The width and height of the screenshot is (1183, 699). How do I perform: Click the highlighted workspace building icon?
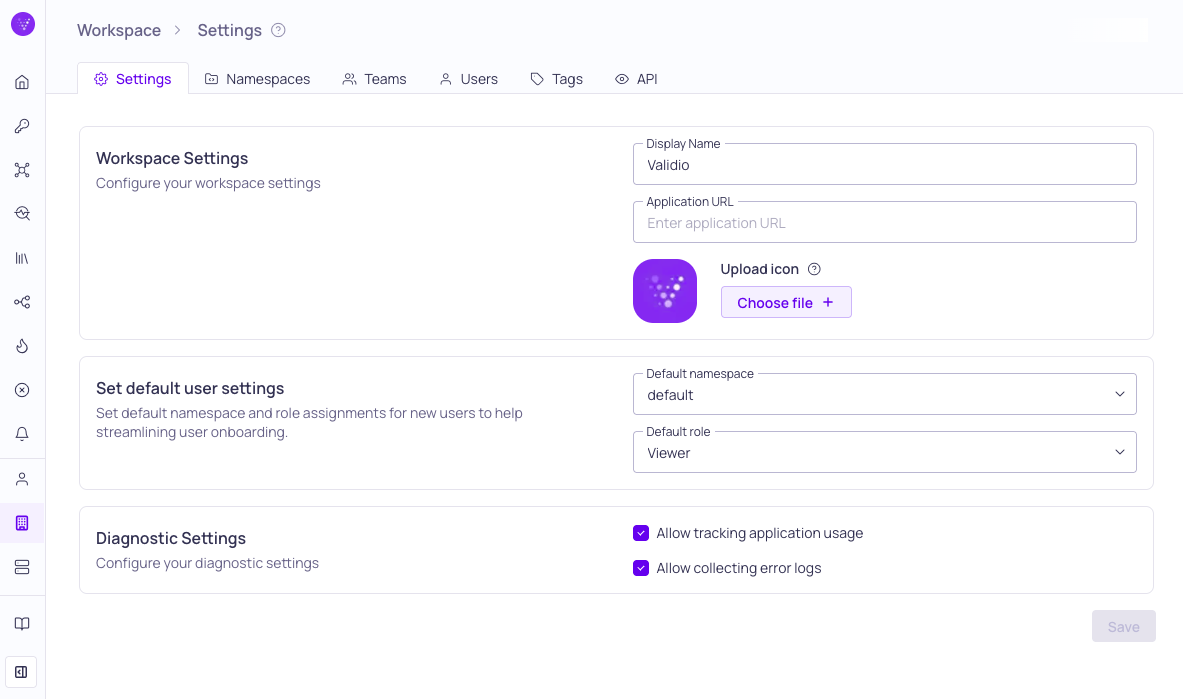click(x=22, y=523)
